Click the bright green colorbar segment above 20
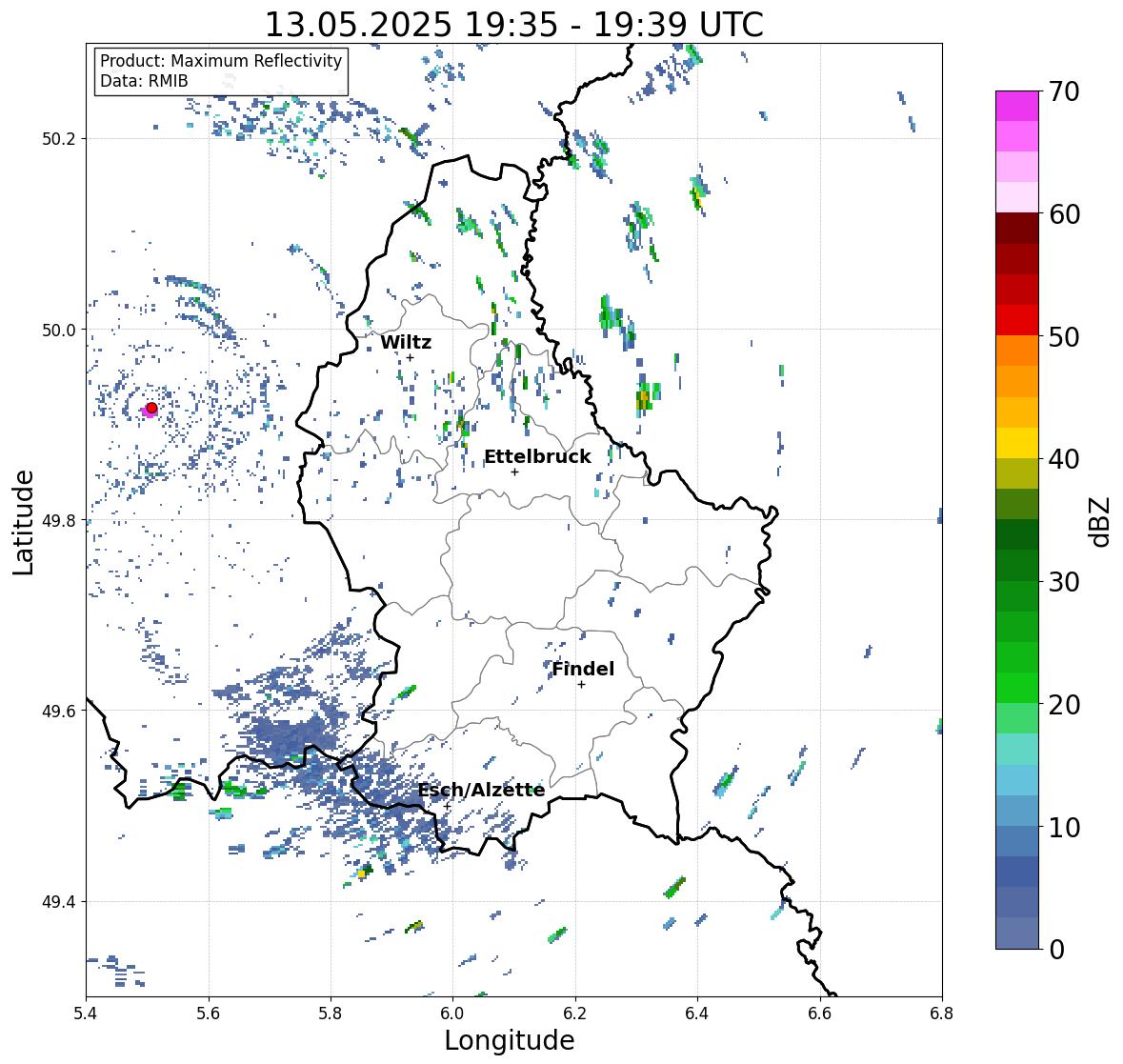The image size is (1123, 1064). pos(1017,688)
